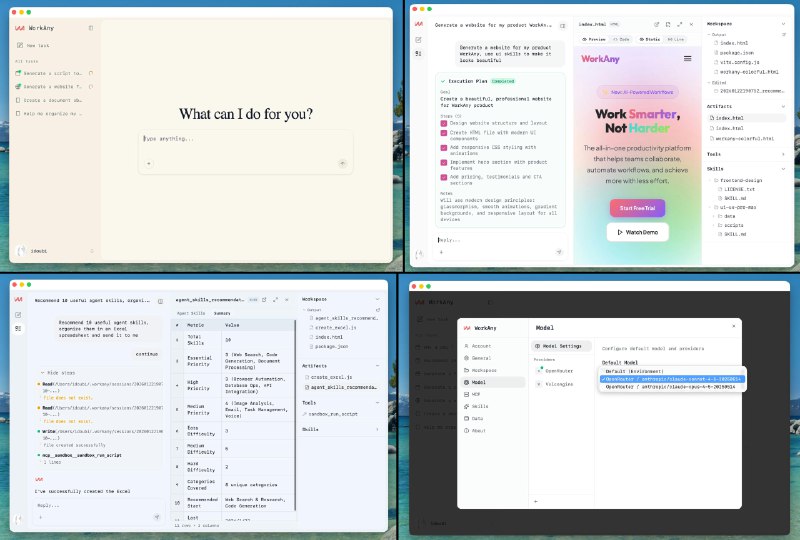The image size is (800, 540).
Task: Close the index.html preview panel
Action: pyautogui.click(x=692, y=23)
